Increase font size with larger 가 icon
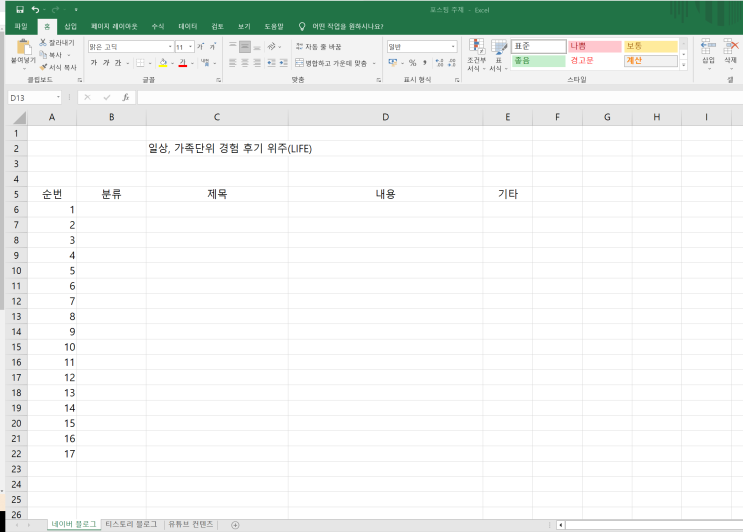743x532 pixels. (201, 46)
